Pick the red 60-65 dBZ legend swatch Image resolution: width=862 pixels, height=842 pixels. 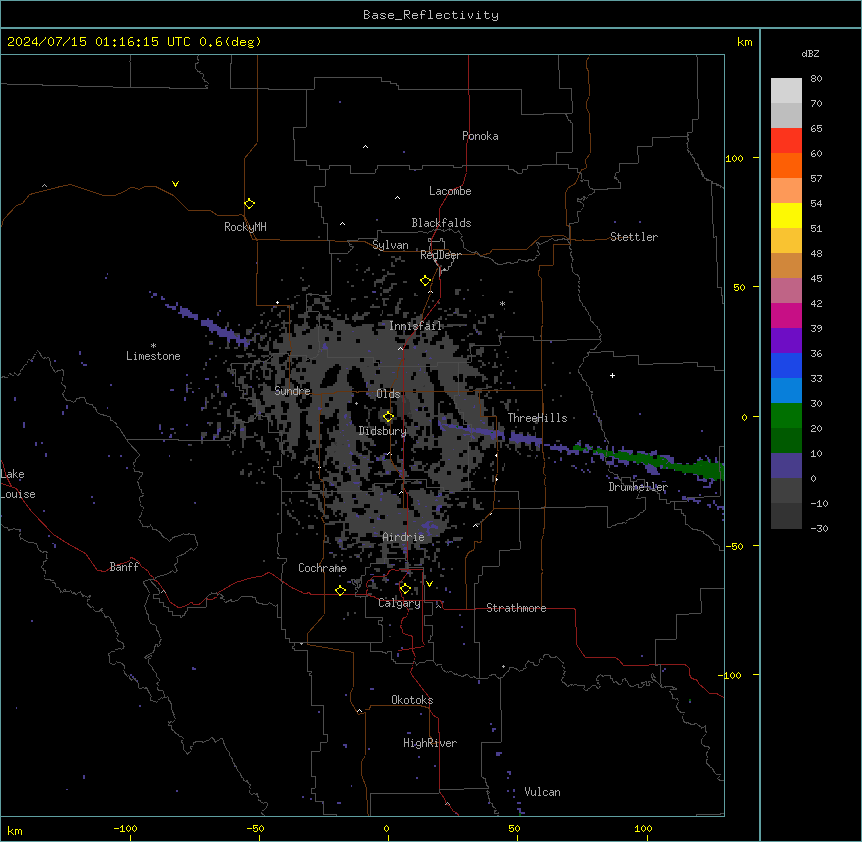coord(786,141)
